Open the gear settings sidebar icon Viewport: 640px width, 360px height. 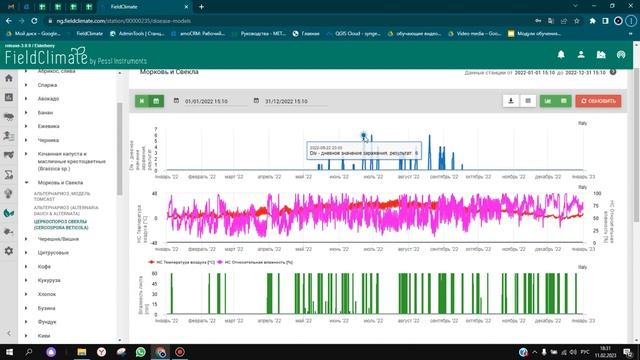pos(9,251)
